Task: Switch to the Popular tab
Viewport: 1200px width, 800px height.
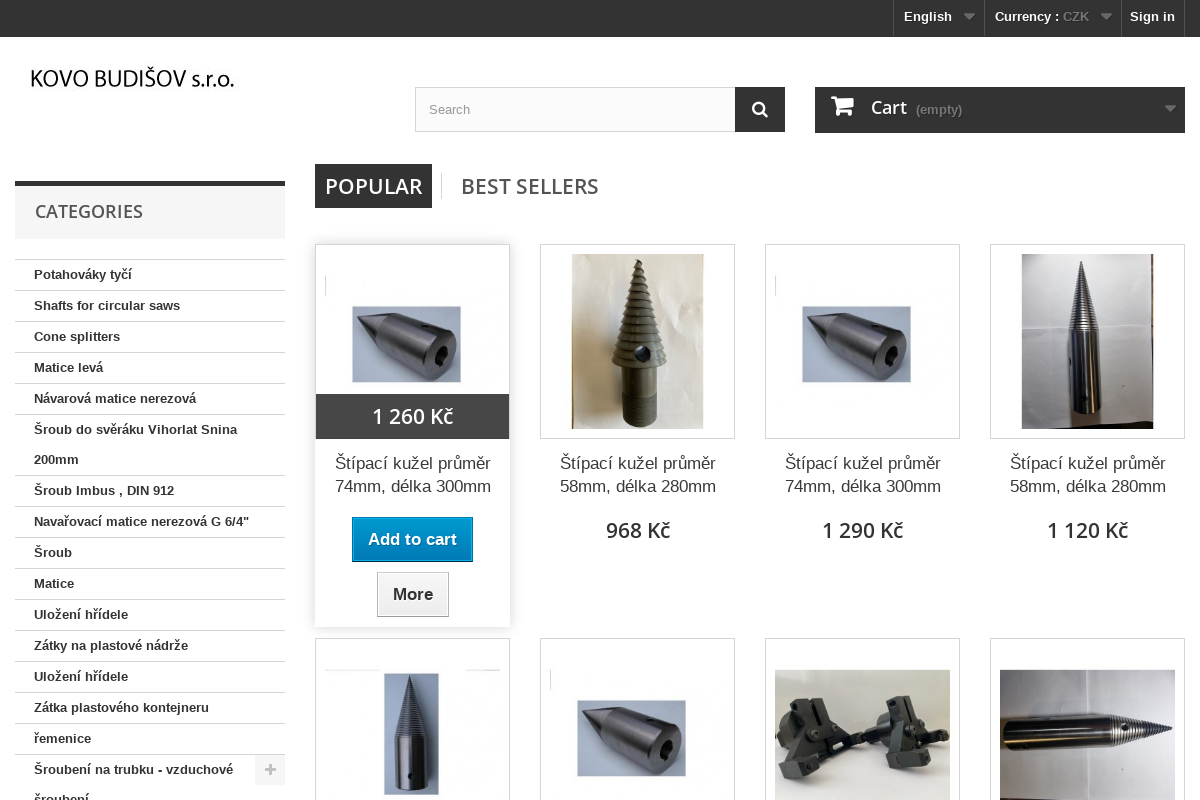Action: pyautogui.click(x=373, y=187)
